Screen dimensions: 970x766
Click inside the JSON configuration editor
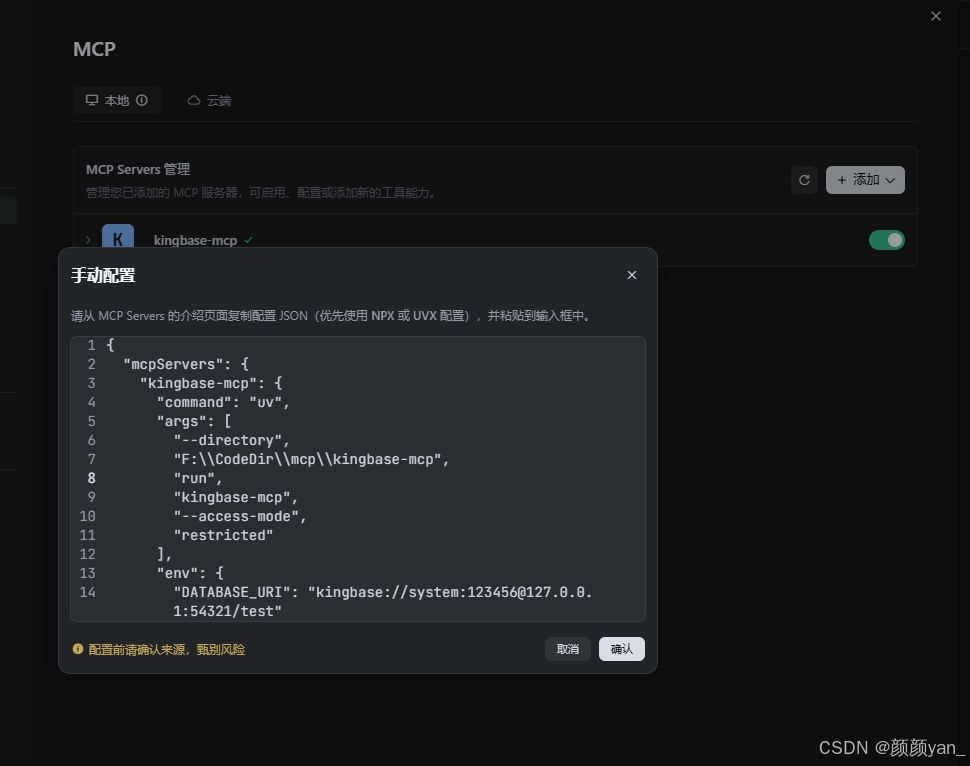point(358,479)
